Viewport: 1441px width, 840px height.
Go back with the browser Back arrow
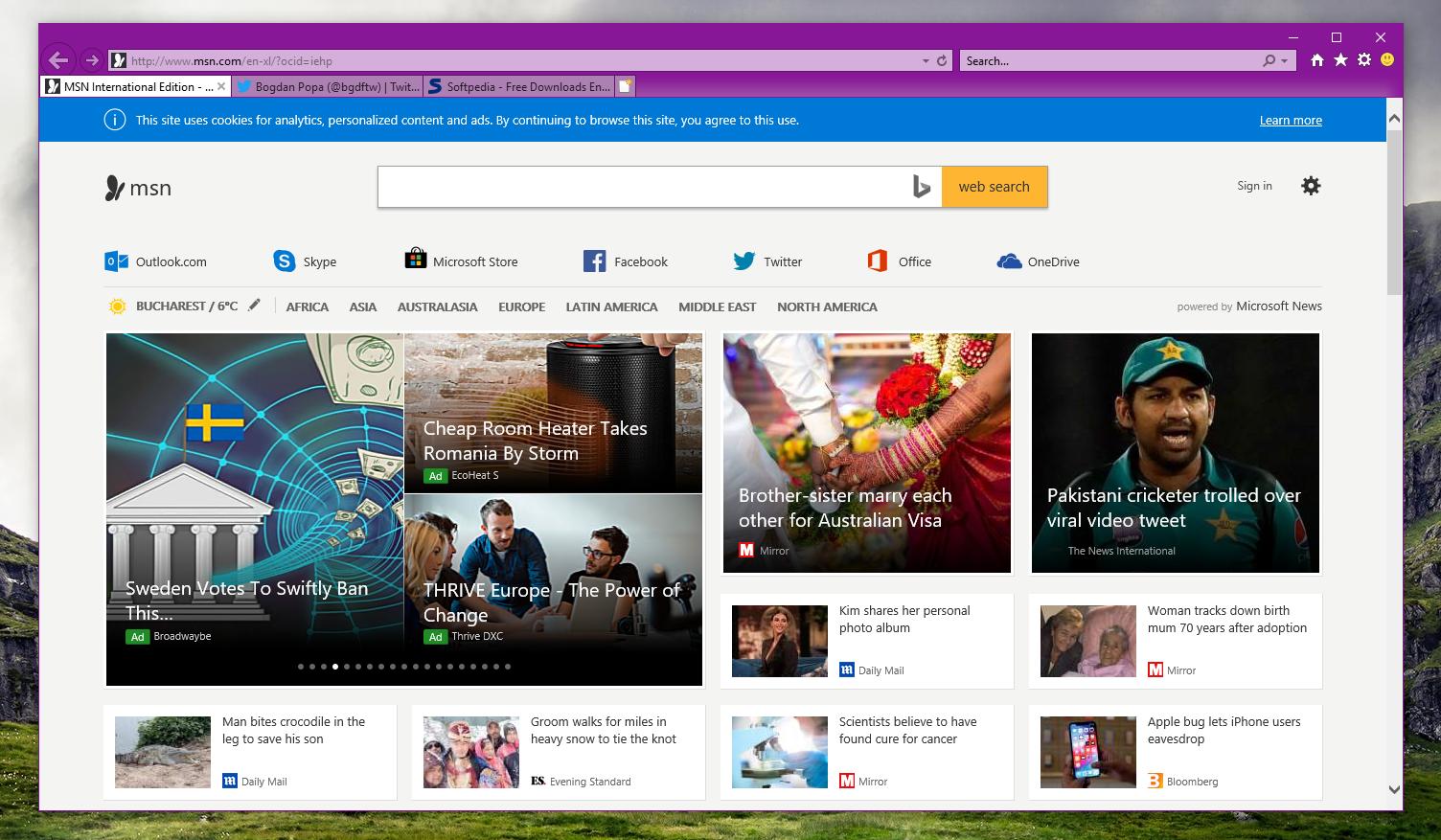58,59
